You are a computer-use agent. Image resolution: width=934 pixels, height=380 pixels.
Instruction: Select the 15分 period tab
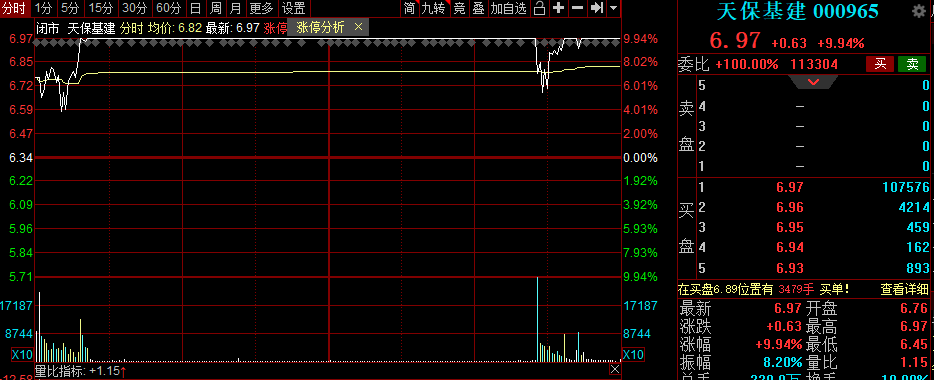(x=101, y=8)
